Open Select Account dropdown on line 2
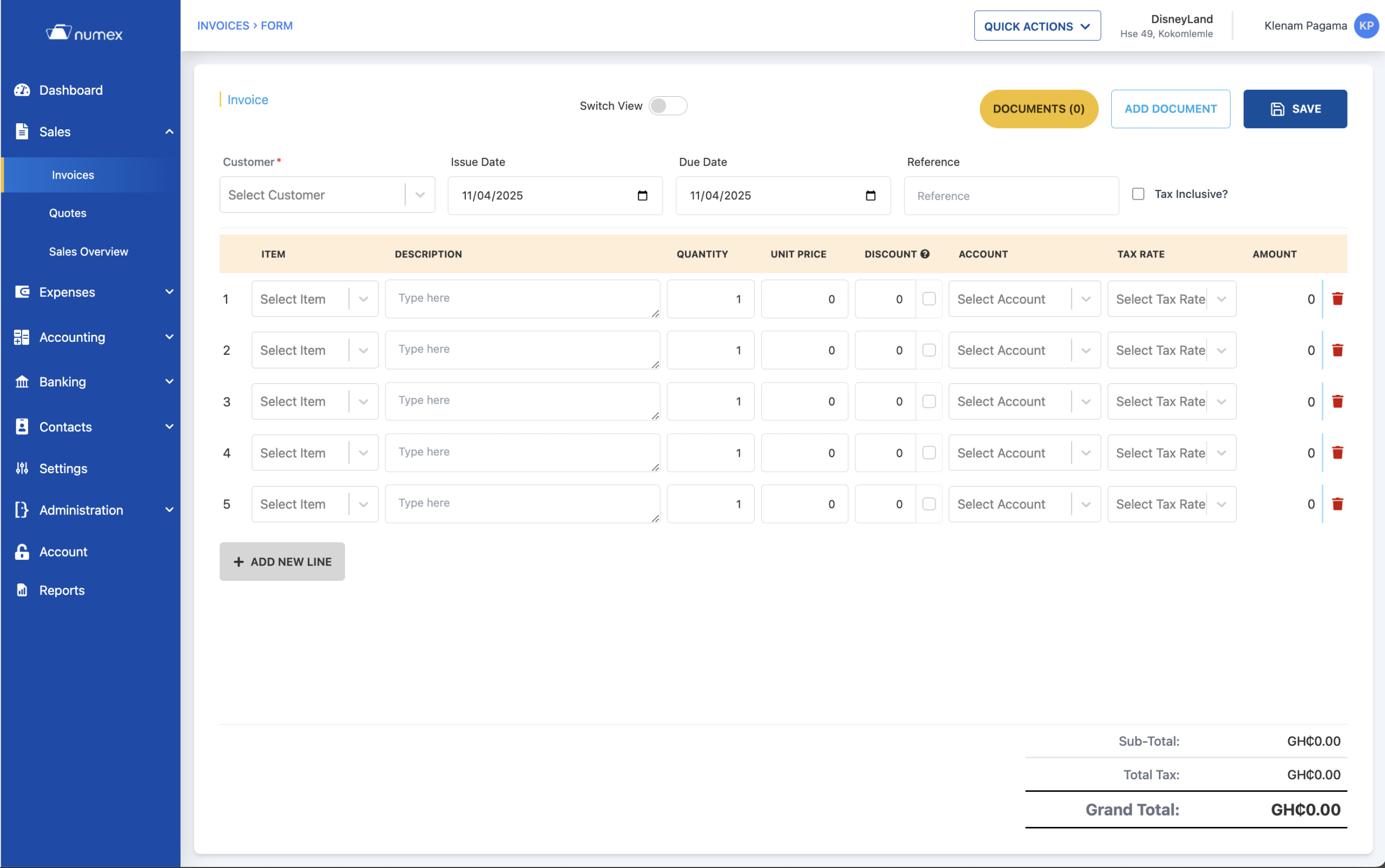 pos(1024,350)
